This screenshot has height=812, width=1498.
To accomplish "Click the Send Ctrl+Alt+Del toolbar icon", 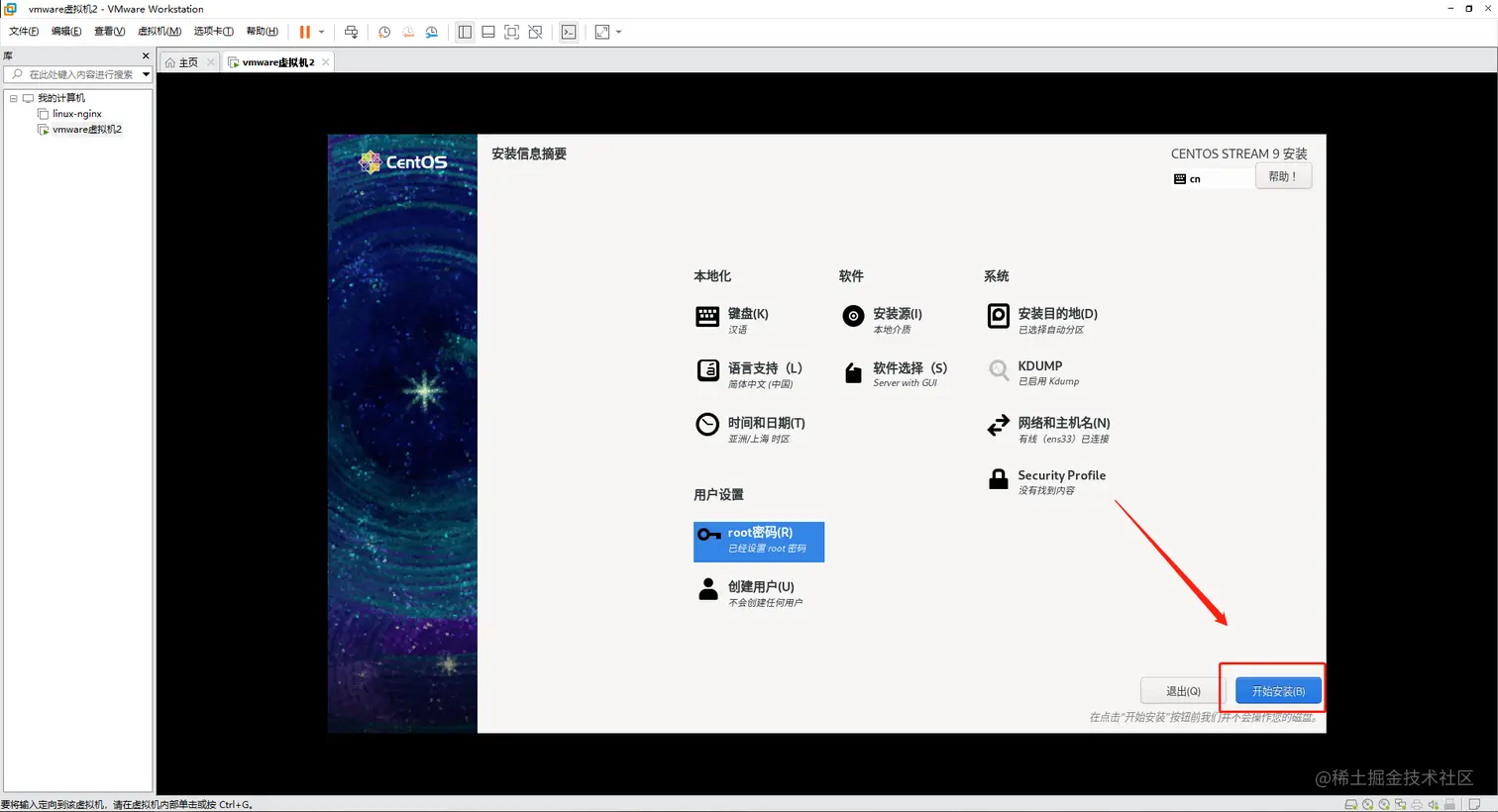I will pos(351,32).
